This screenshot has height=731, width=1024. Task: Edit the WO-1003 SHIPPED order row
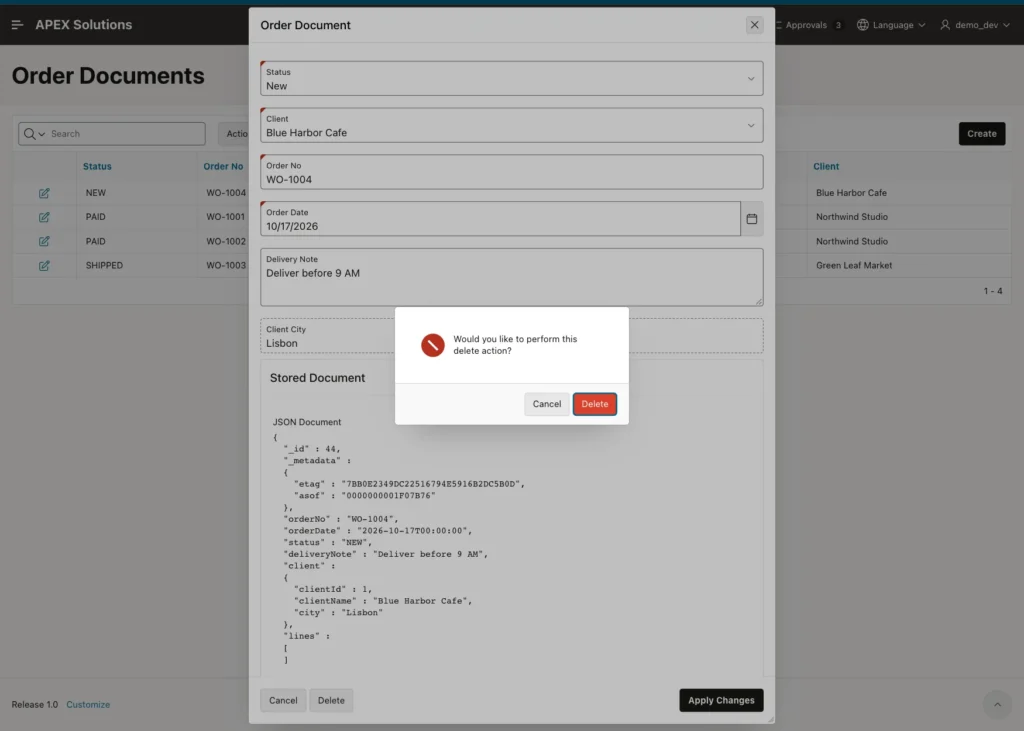pos(44,265)
